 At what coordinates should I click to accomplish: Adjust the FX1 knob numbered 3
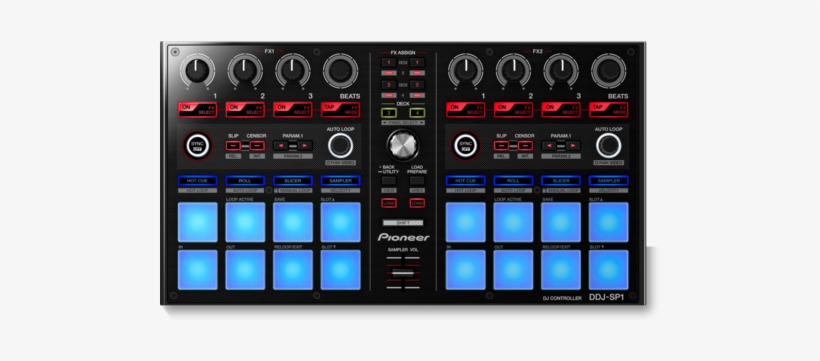(x=293, y=71)
